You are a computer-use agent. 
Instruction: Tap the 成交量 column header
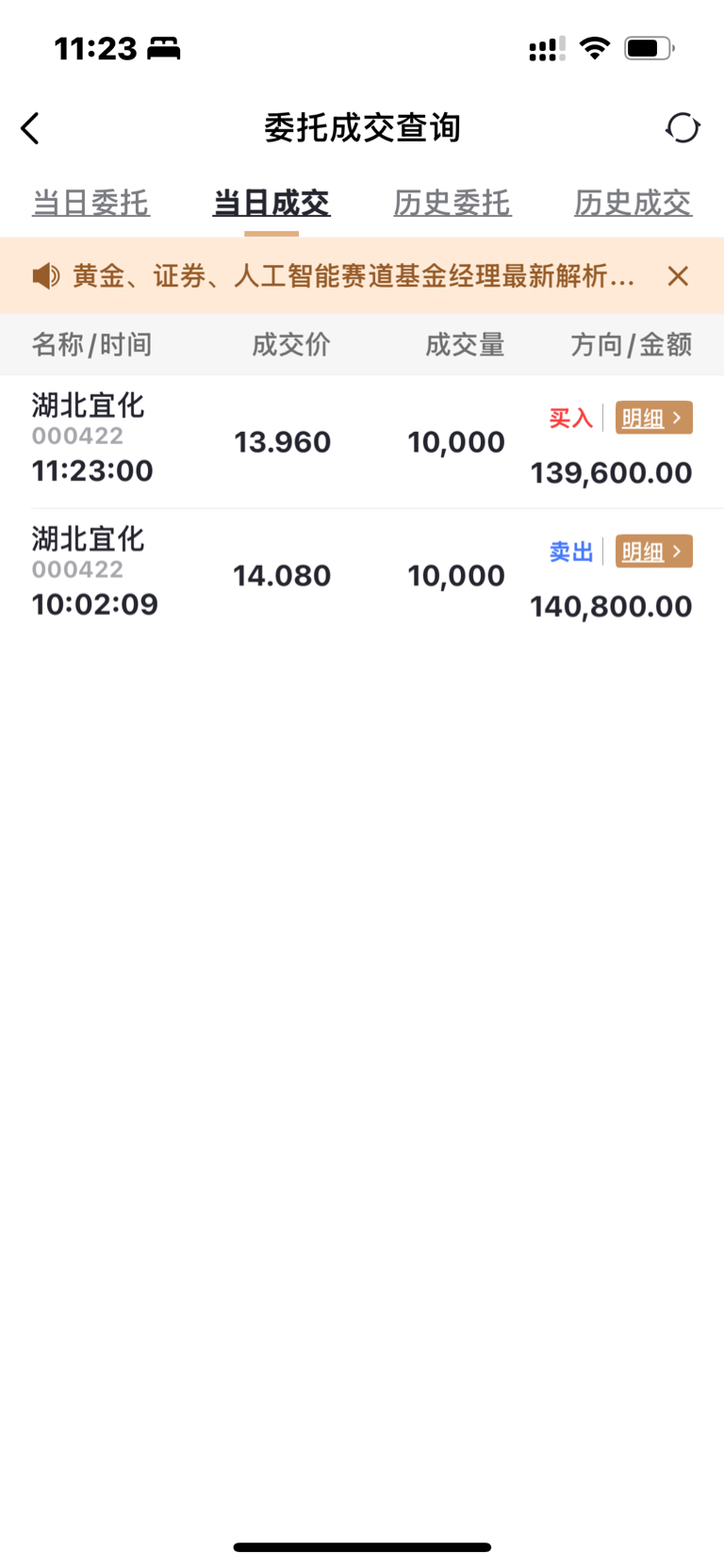pyautogui.click(x=465, y=345)
